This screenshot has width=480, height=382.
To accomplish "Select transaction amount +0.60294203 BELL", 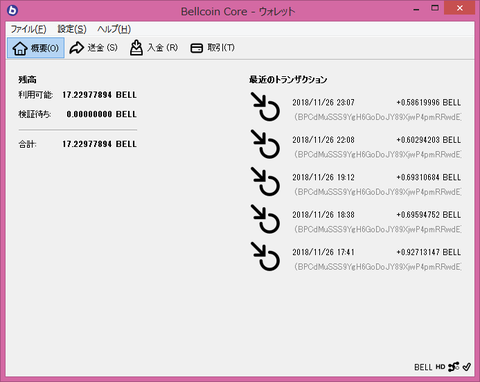I will pyautogui.click(x=429, y=140).
